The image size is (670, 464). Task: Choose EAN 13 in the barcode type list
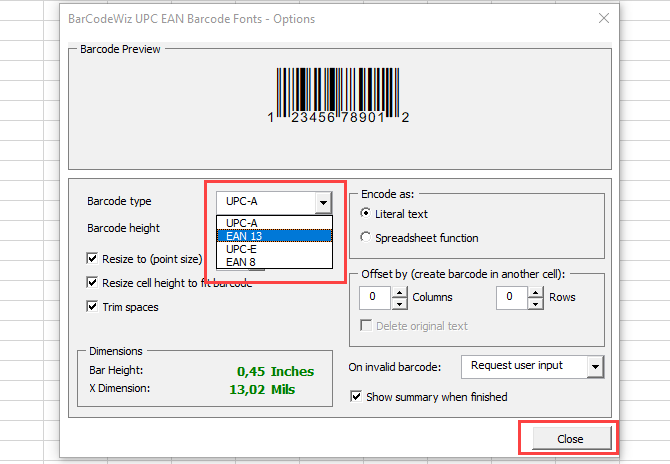point(274,236)
